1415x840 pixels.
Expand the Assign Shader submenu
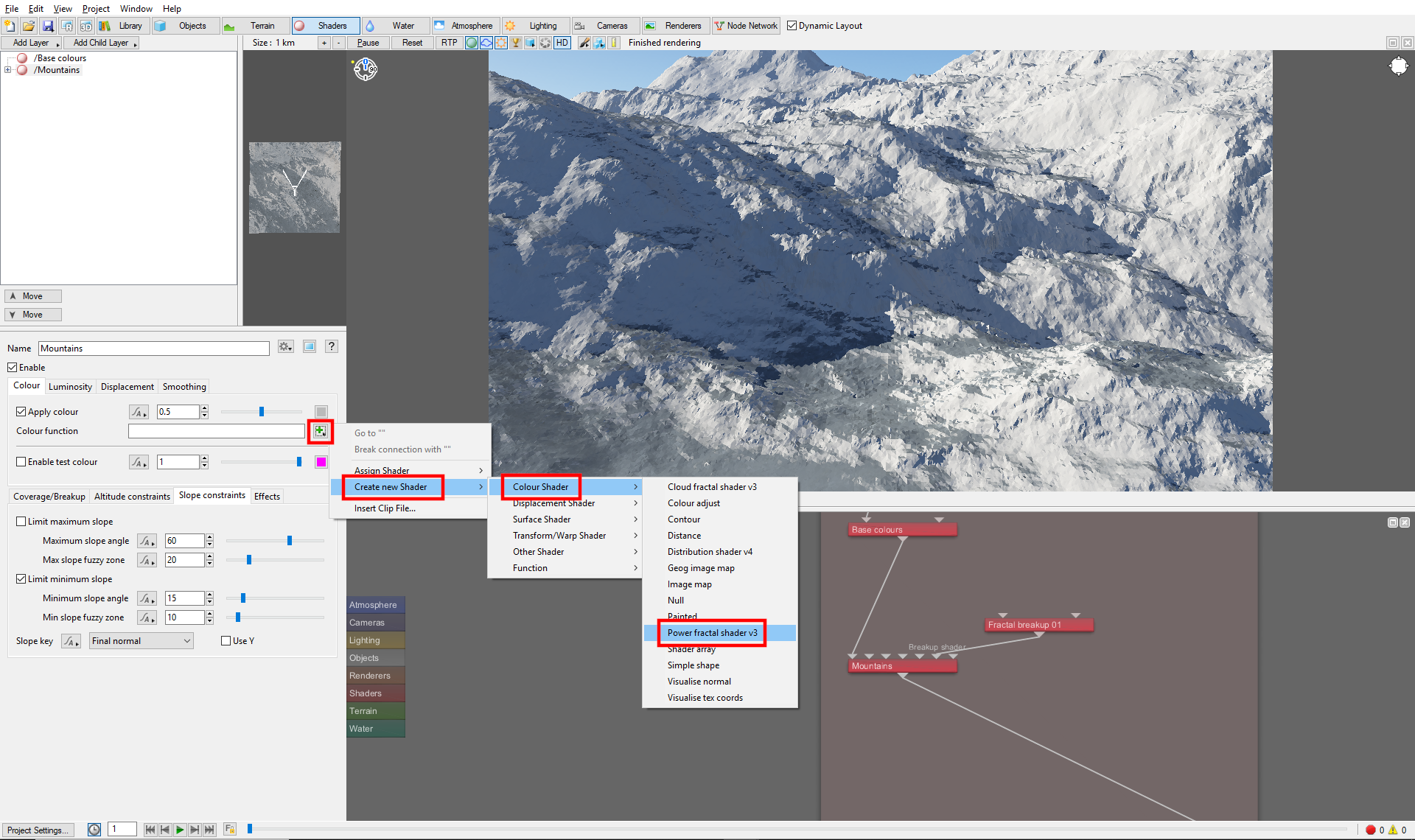pyautogui.click(x=411, y=470)
